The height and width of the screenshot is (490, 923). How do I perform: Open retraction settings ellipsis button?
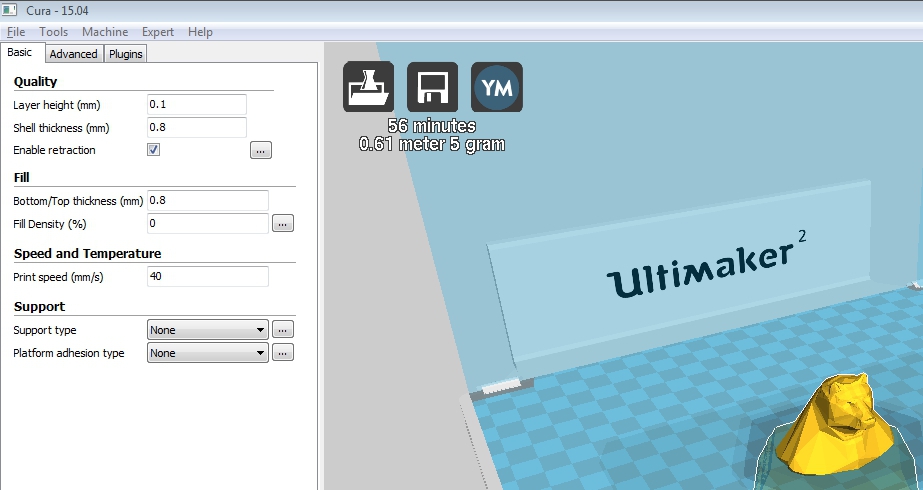point(260,151)
